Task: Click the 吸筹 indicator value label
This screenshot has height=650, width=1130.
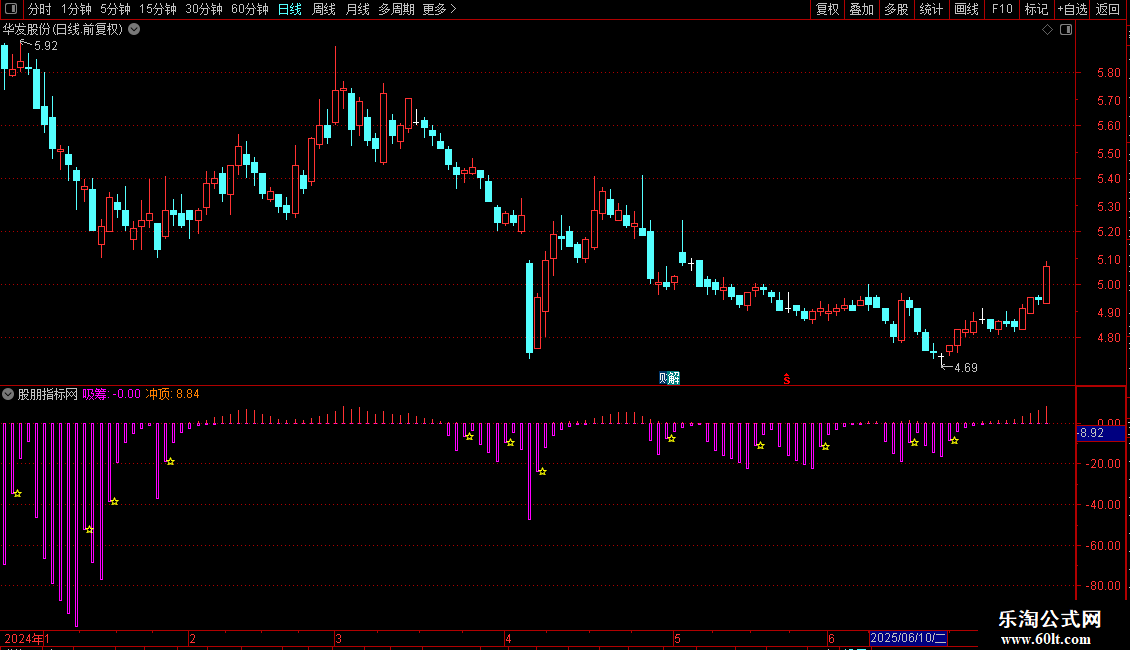Action: click(111, 394)
